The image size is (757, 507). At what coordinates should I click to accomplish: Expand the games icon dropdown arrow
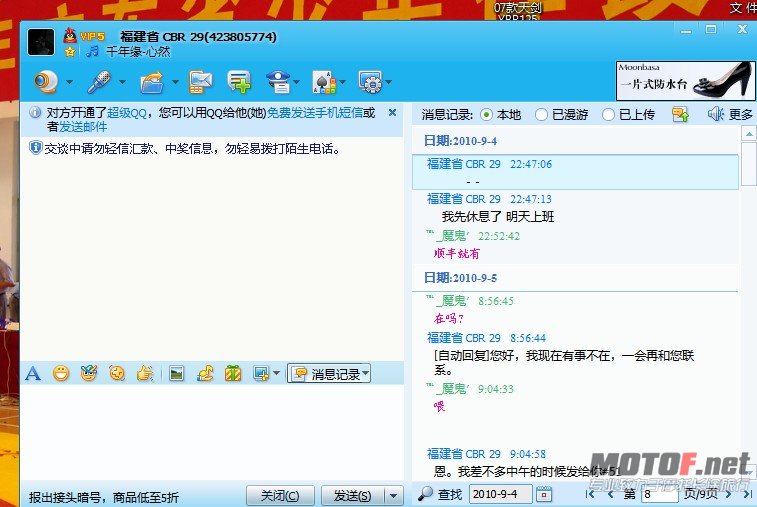click(x=342, y=82)
